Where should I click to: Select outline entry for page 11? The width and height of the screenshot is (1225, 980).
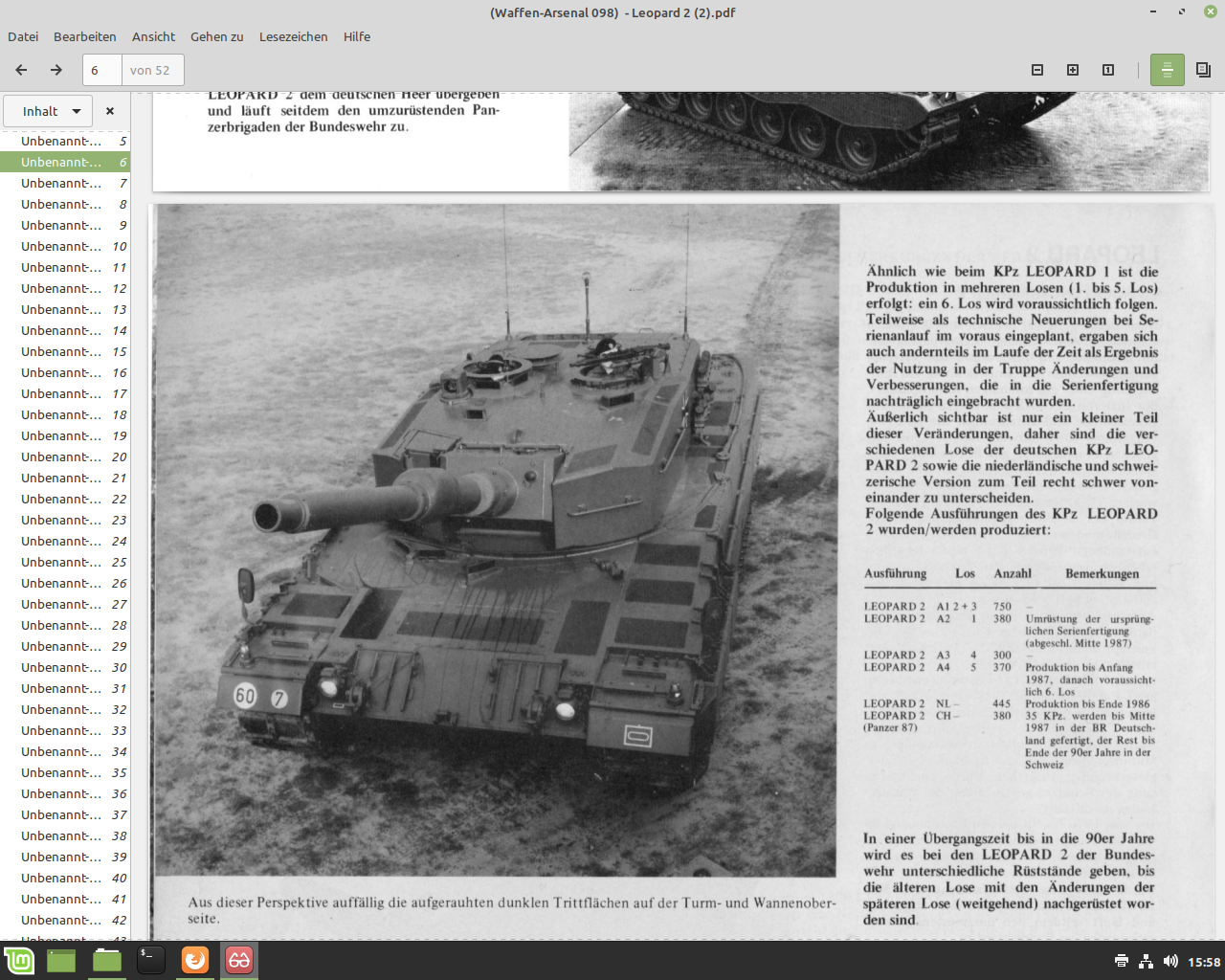65,267
